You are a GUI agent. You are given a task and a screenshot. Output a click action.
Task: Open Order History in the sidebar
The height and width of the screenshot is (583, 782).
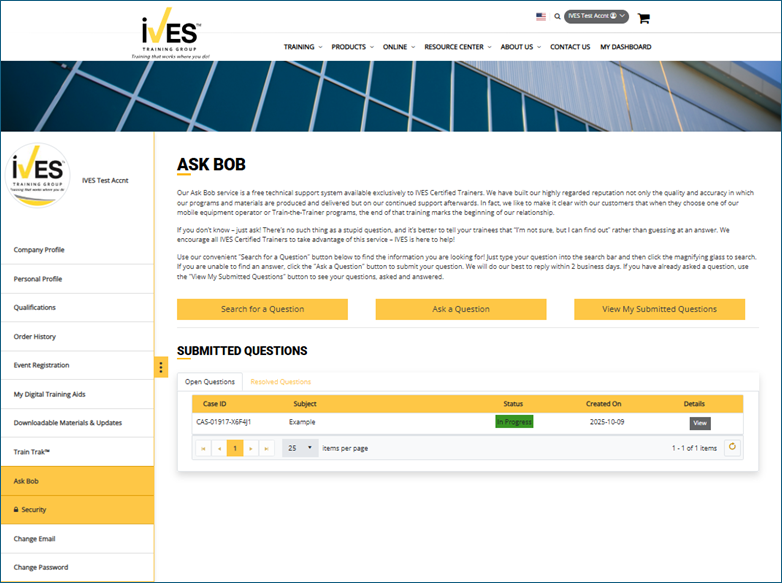pyautogui.click(x=35, y=337)
